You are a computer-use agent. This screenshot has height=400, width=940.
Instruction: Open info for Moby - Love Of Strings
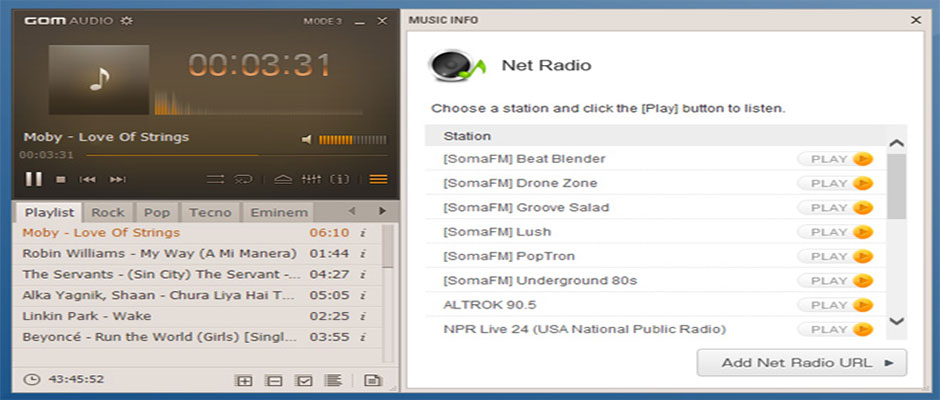coord(363,233)
